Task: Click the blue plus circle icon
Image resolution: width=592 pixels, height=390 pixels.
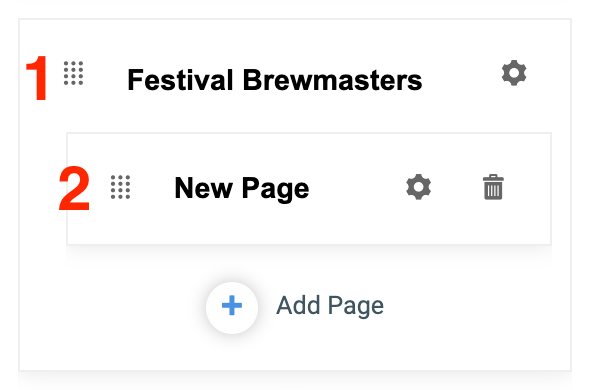Action: (232, 308)
